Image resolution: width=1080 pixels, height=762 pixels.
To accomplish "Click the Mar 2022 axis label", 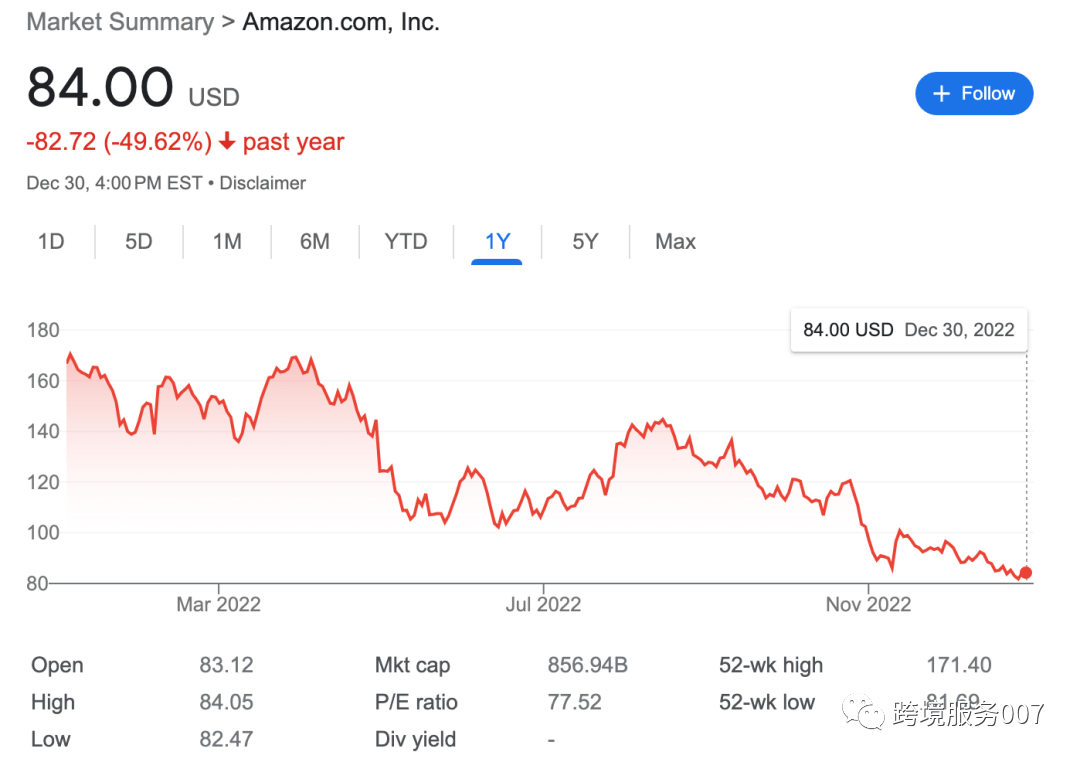I will point(218,604).
